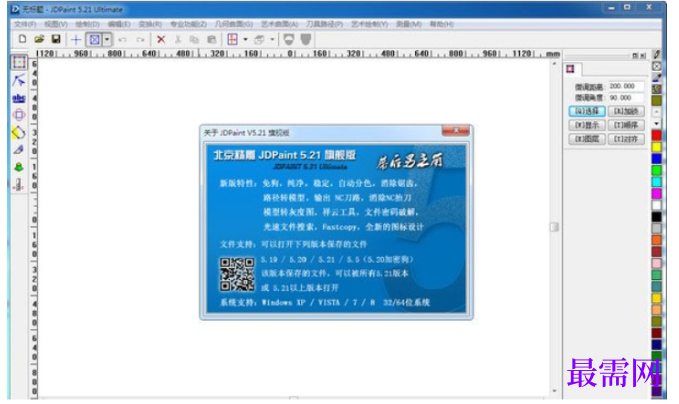Screen dimensions: 679x404
Task: Click the [V]显示 button
Action: (587, 125)
